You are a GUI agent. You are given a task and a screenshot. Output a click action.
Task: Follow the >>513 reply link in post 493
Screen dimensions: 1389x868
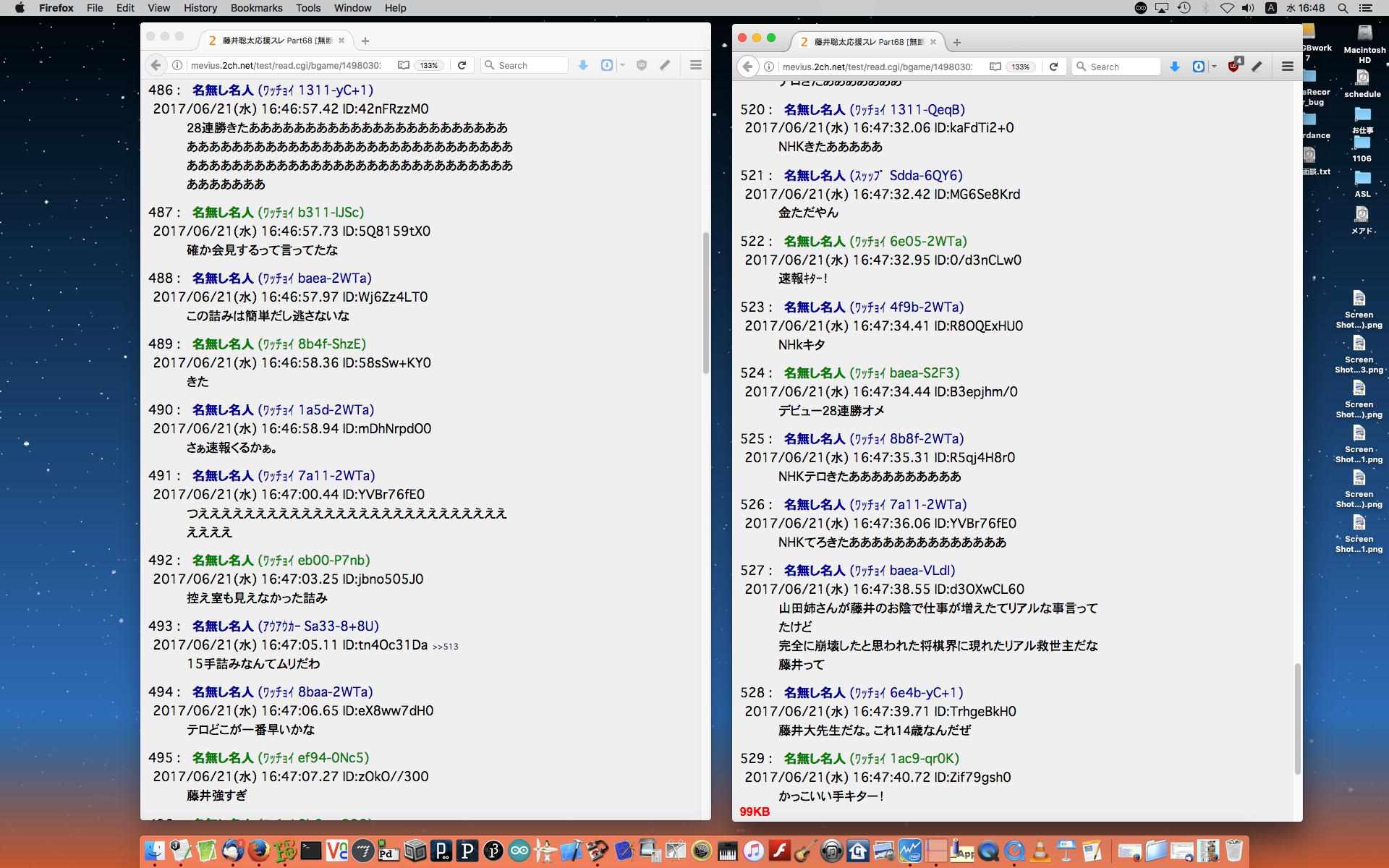[x=446, y=647]
